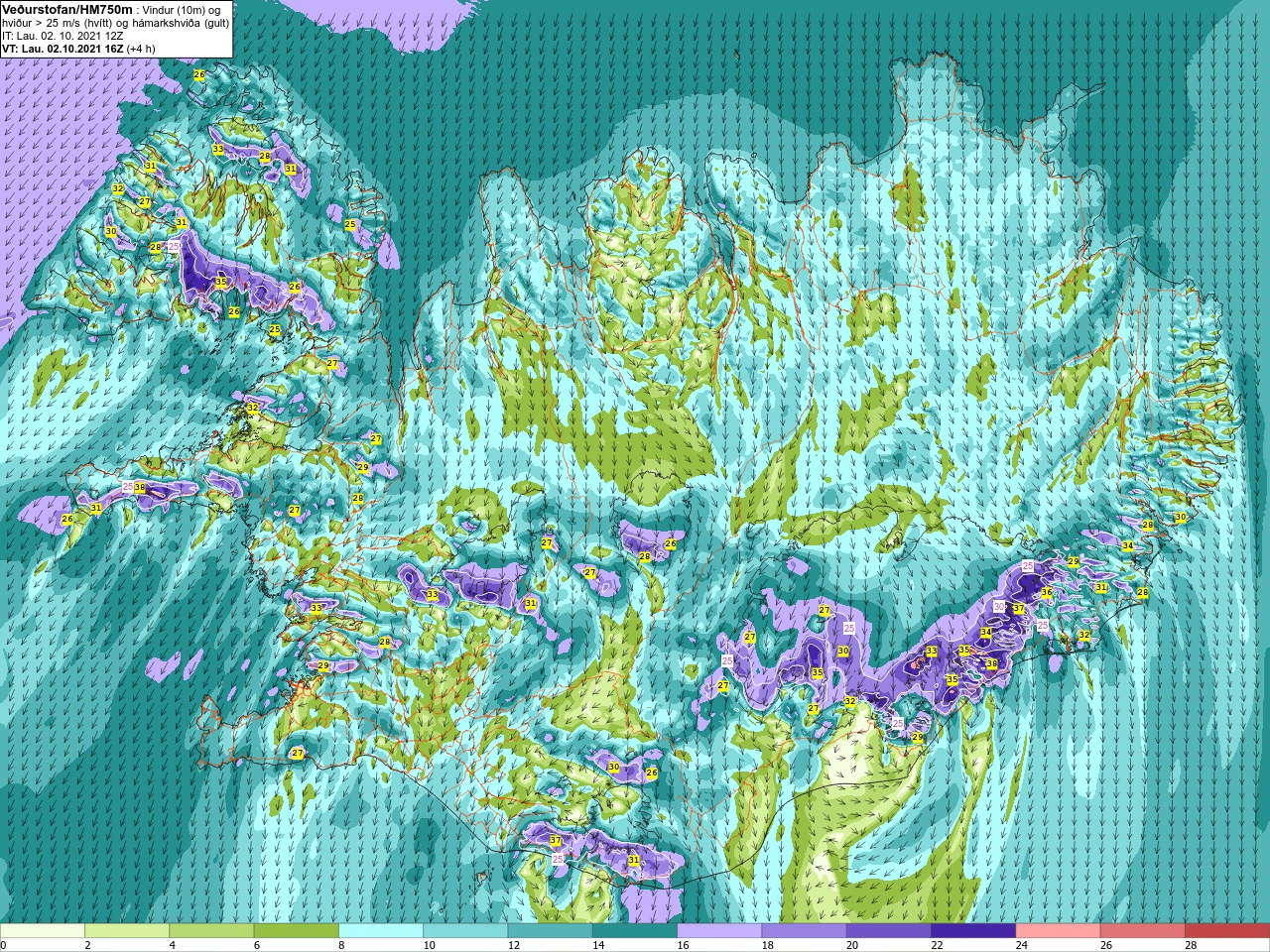
Task: Click the 8–10 m/s pale cyan legend swatch
Action: pos(381,930)
